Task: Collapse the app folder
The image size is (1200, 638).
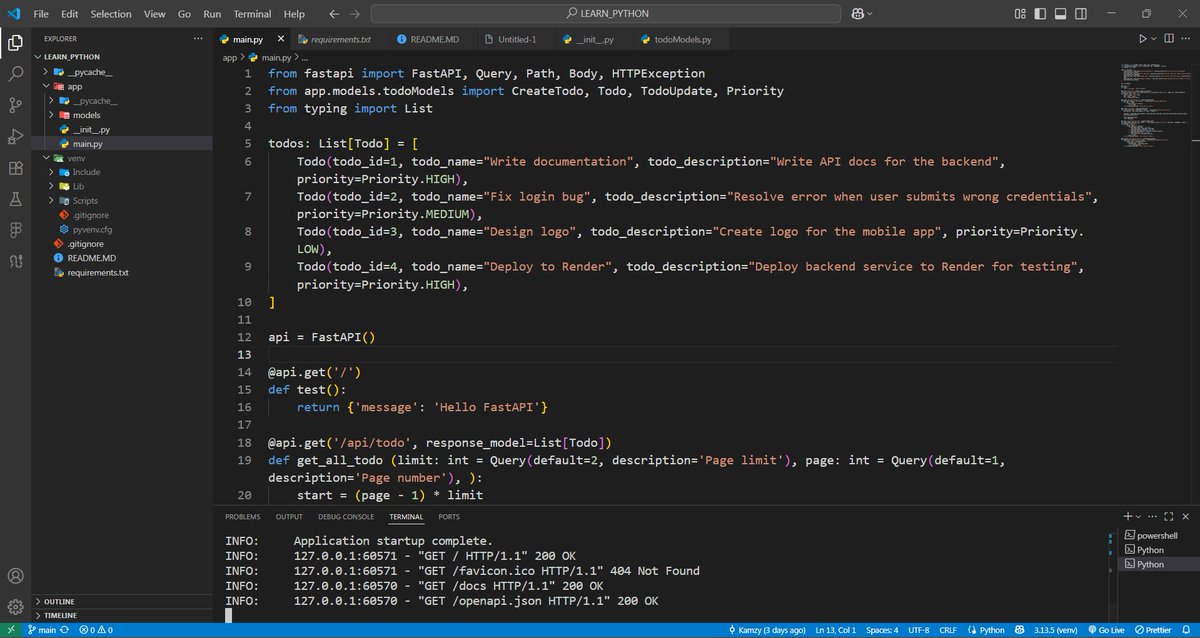Action: [122, 86]
